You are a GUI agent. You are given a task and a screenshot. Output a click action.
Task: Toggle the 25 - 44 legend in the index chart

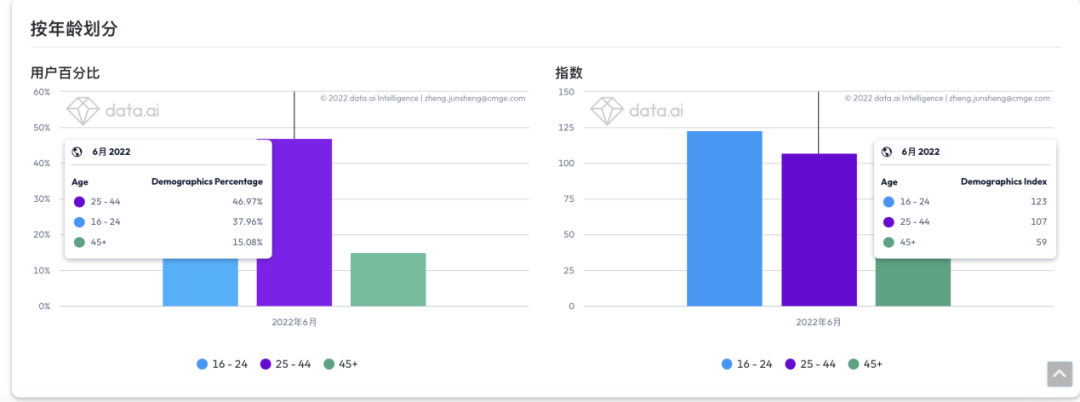click(810, 364)
